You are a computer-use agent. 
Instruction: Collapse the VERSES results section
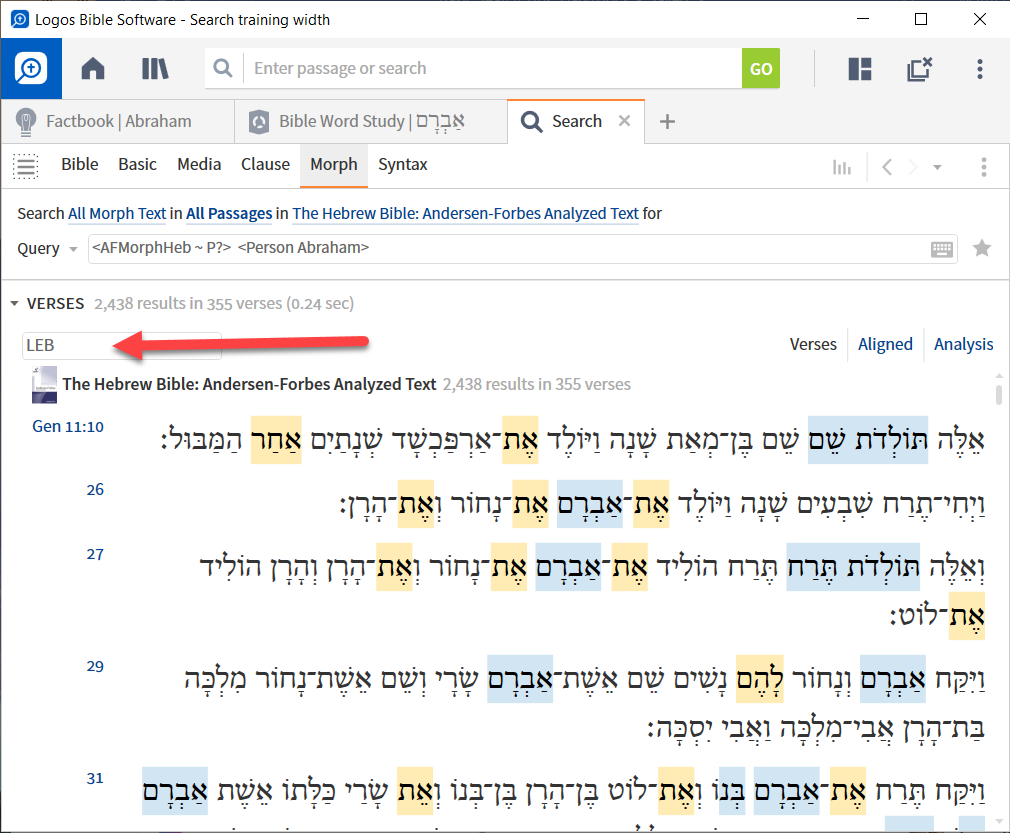click(x=14, y=303)
